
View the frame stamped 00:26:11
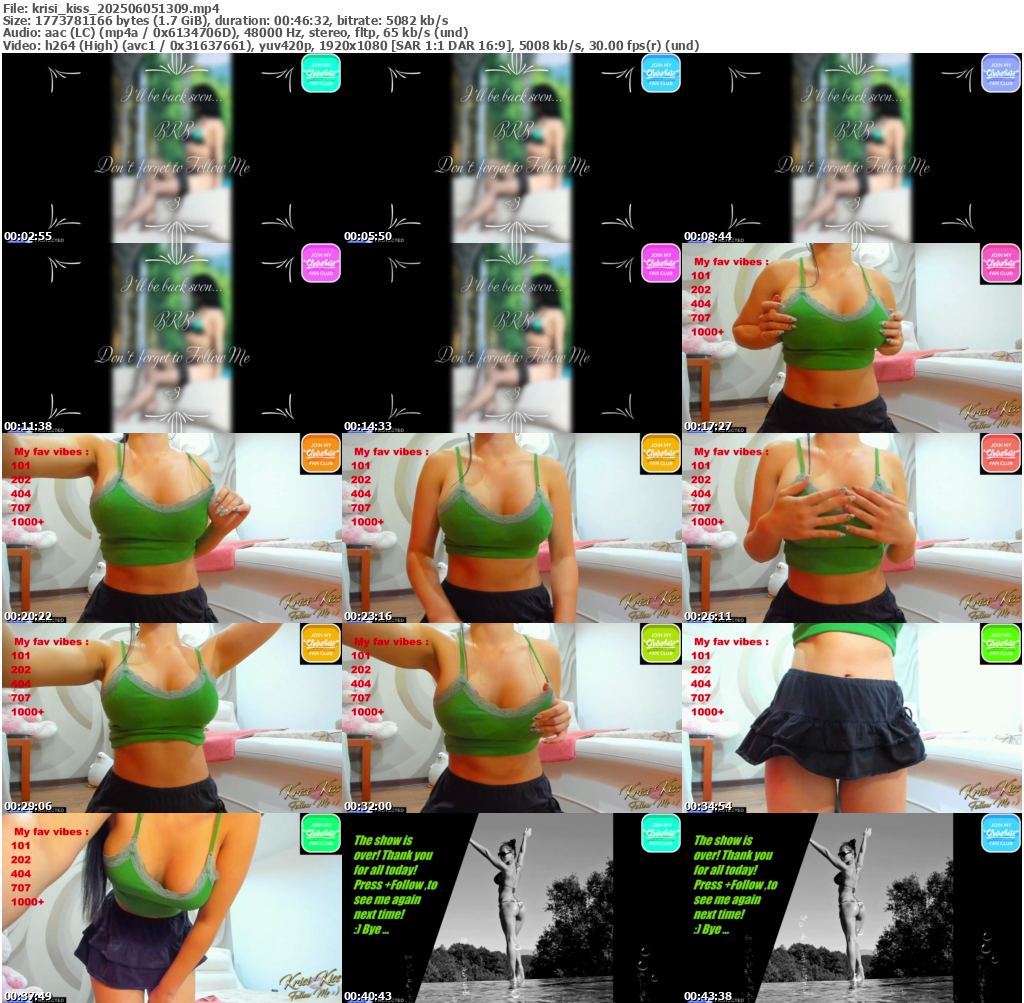[x=852, y=528]
